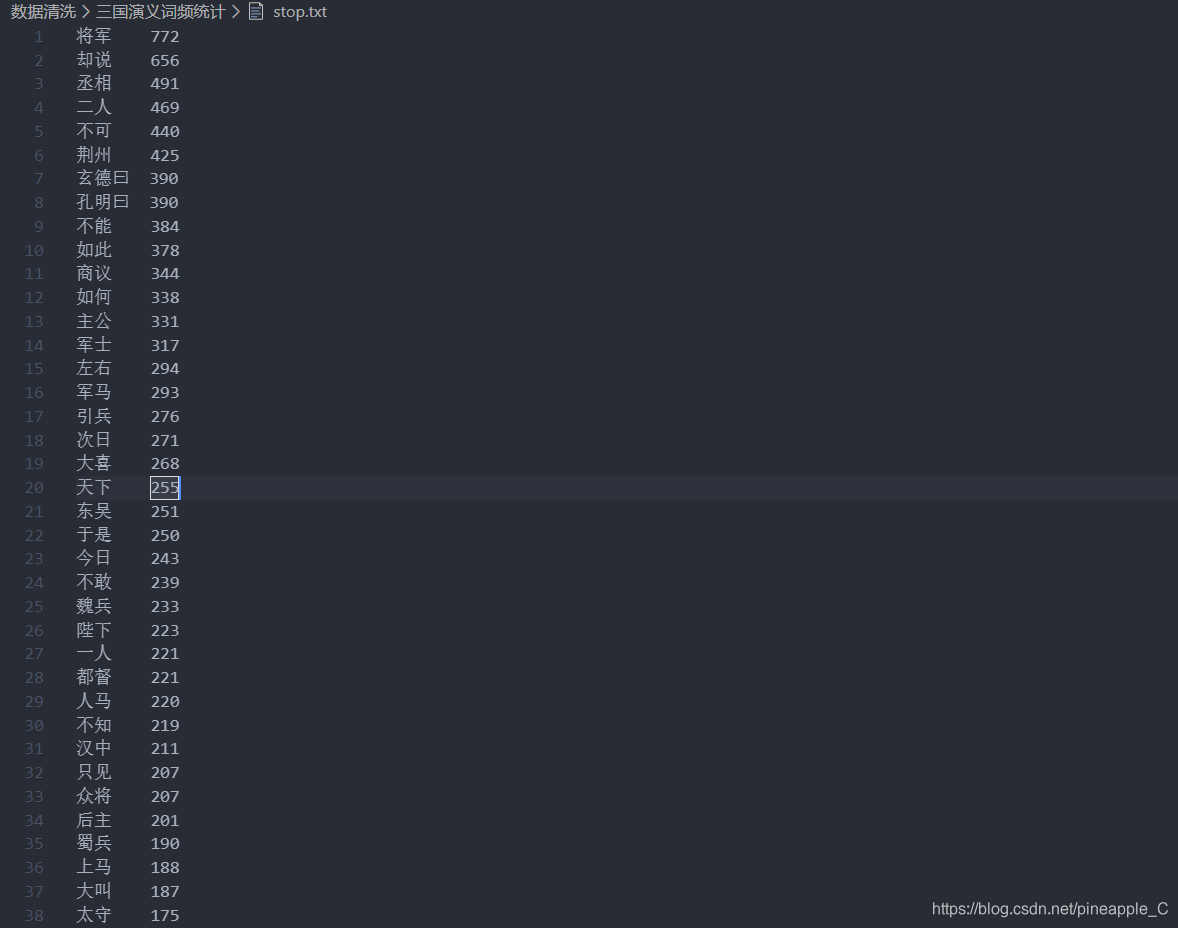Click the word 二人
This screenshot has height=928, width=1178.
coord(94,107)
